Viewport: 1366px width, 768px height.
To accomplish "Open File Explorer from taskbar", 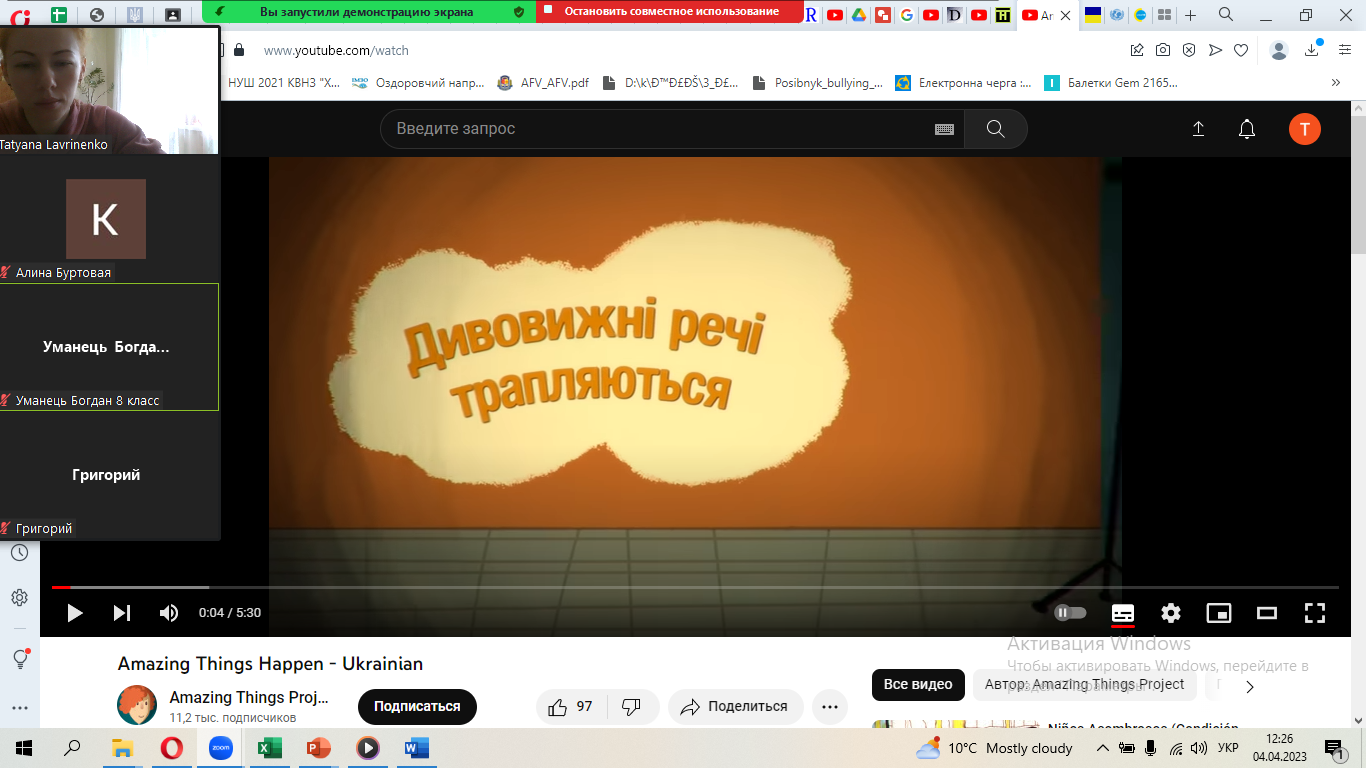I will coord(122,748).
